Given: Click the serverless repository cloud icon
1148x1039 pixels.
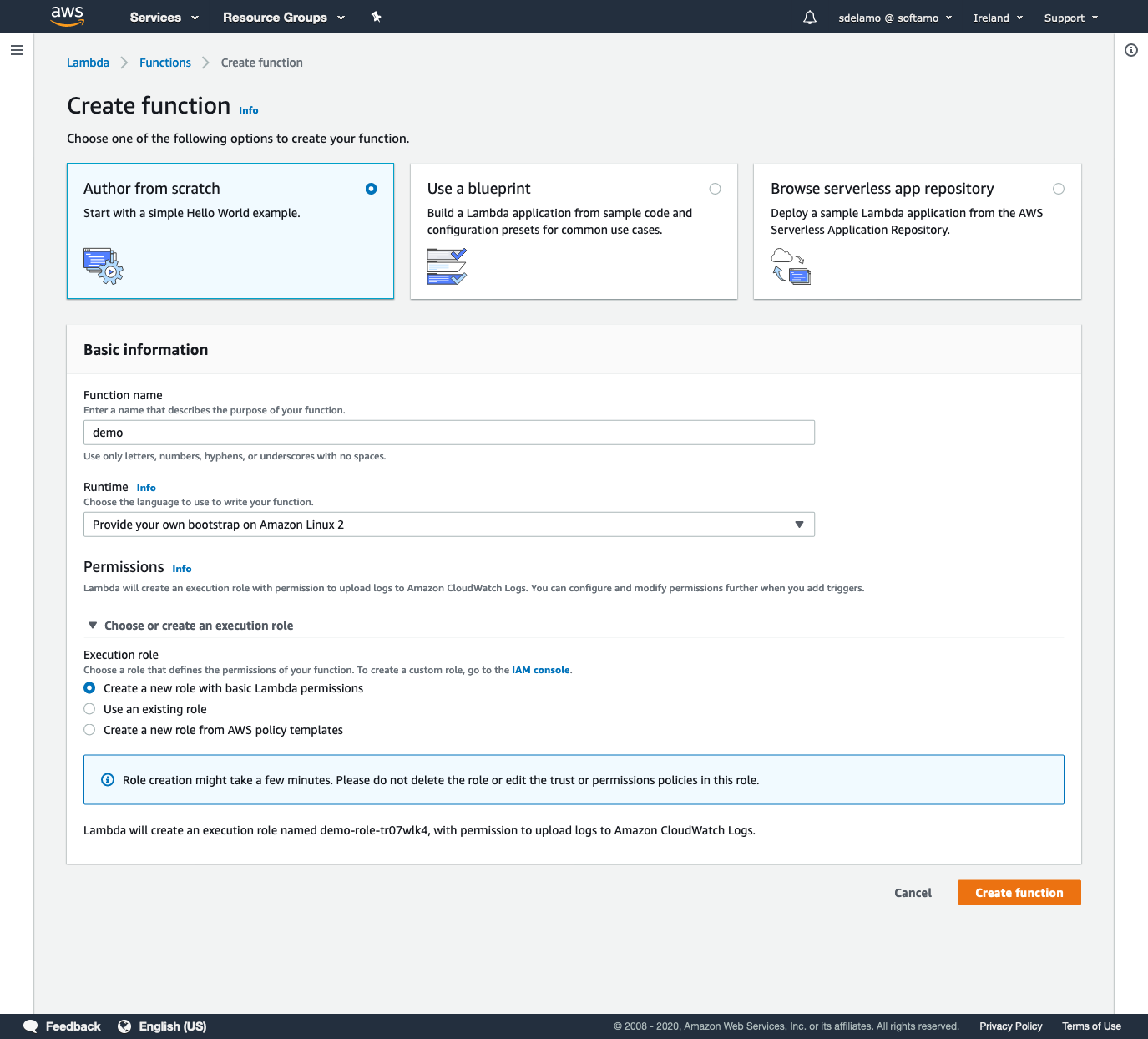Looking at the screenshot, I should pyautogui.click(x=791, y=266).
